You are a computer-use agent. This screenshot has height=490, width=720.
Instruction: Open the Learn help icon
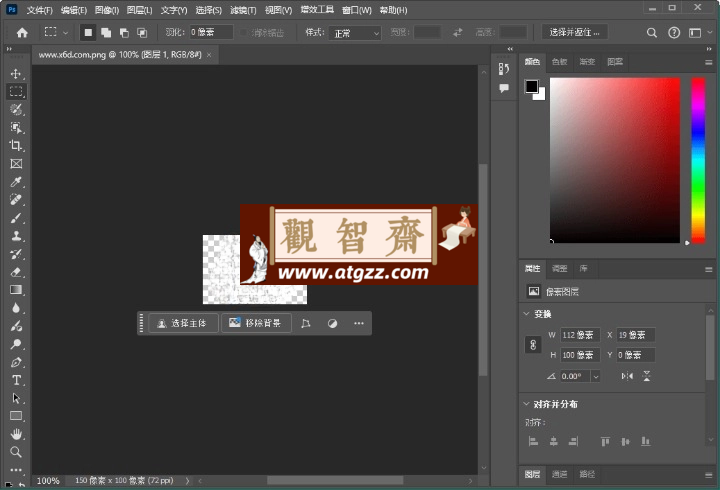674,33
